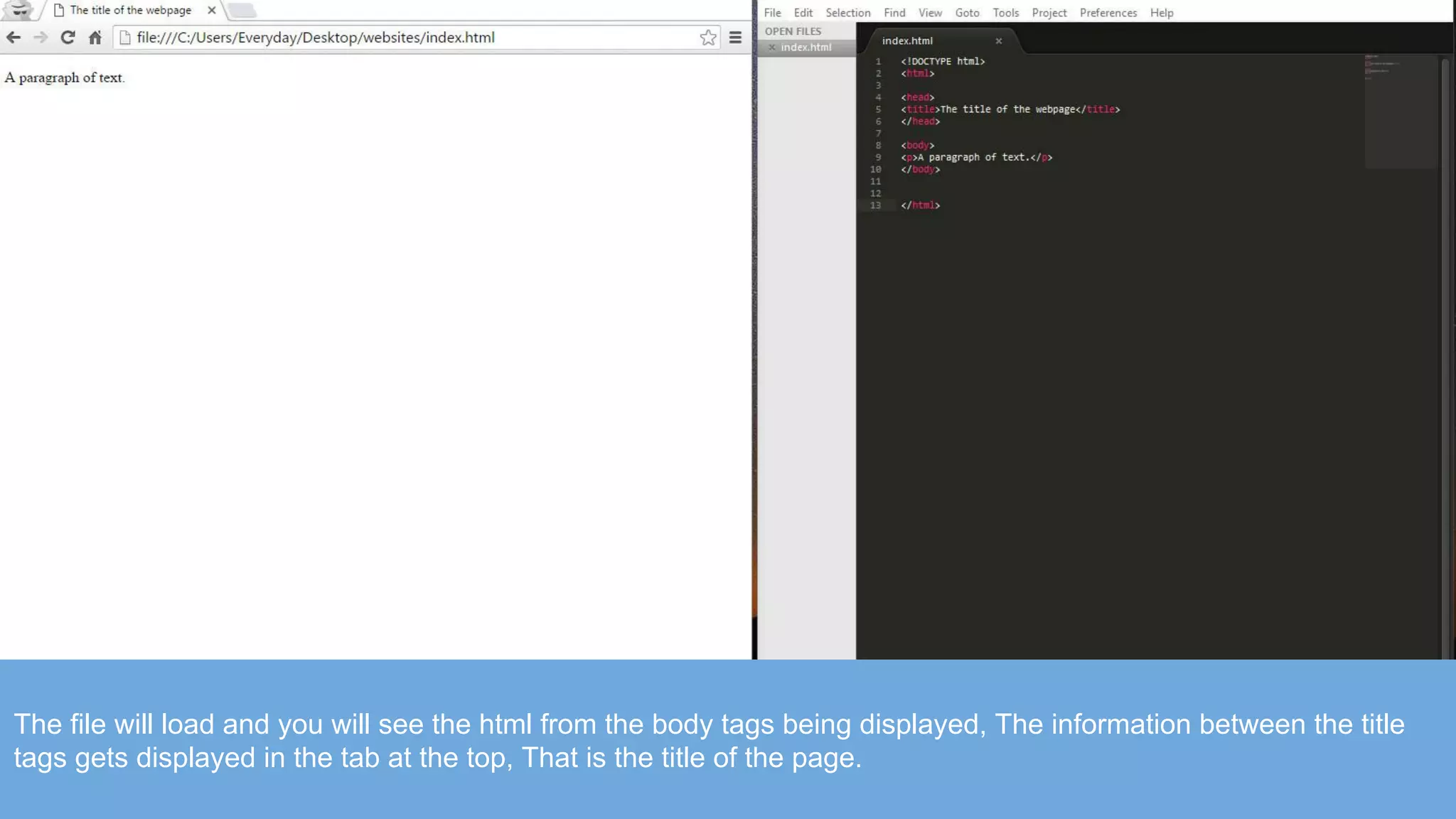Open the Goto menu
The width and height of the screenshot is (1456, 819).
pos(967,13)
